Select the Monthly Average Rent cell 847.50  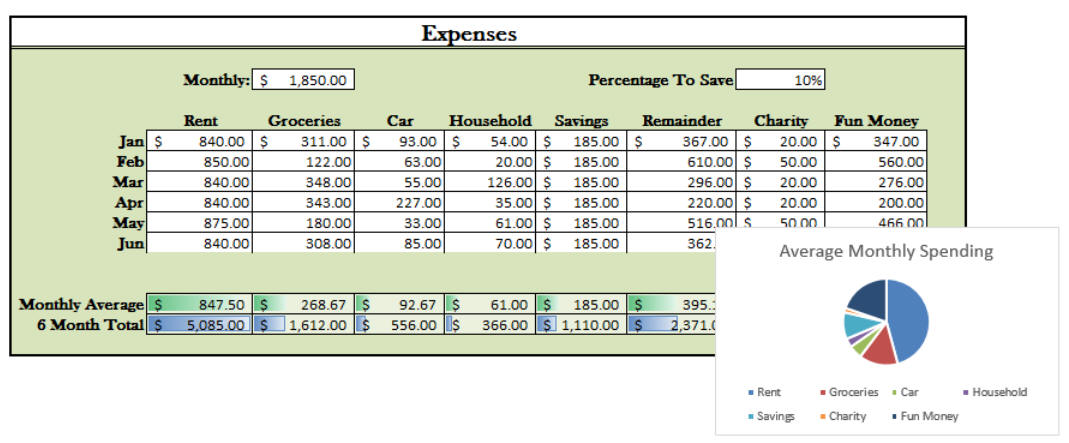[200, 304]
